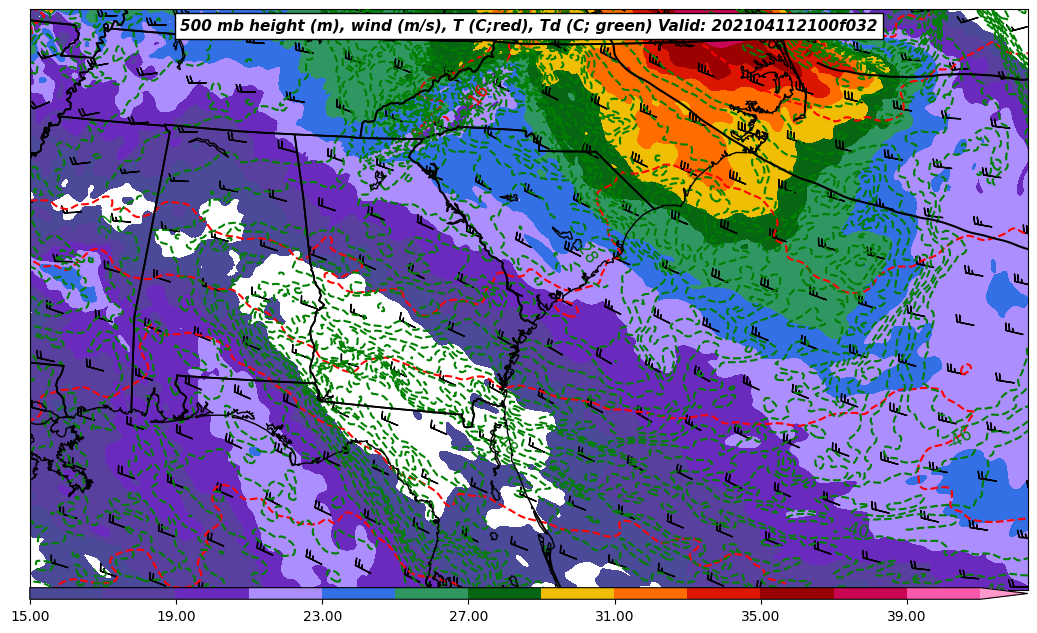Click the light pink colorbar extension arrow

(x=1002, y=593)
